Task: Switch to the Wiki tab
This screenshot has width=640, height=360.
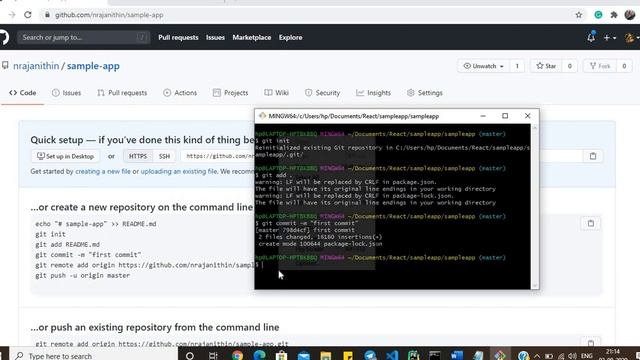Action: [x=276, y=93]
